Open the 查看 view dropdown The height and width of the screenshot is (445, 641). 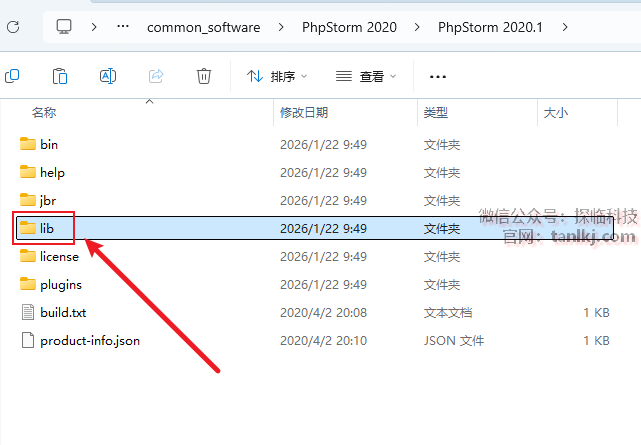click(x=366, y=76)
